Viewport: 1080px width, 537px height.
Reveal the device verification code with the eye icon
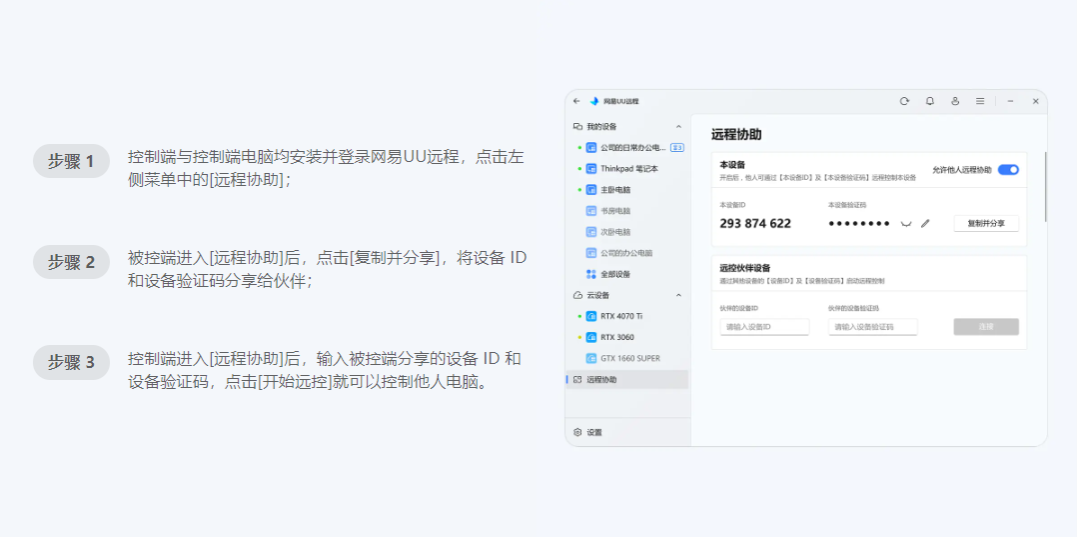pos(906,224)
